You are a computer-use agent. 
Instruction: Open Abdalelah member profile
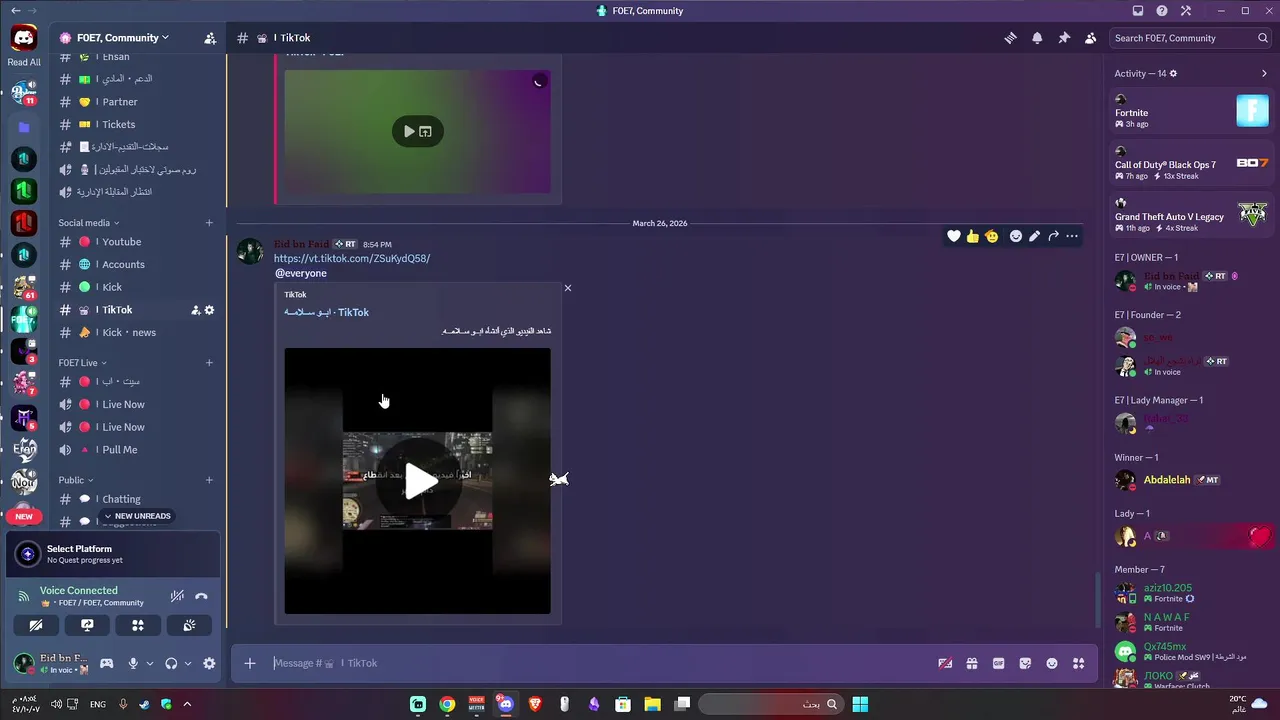(x=1192, y=480)
